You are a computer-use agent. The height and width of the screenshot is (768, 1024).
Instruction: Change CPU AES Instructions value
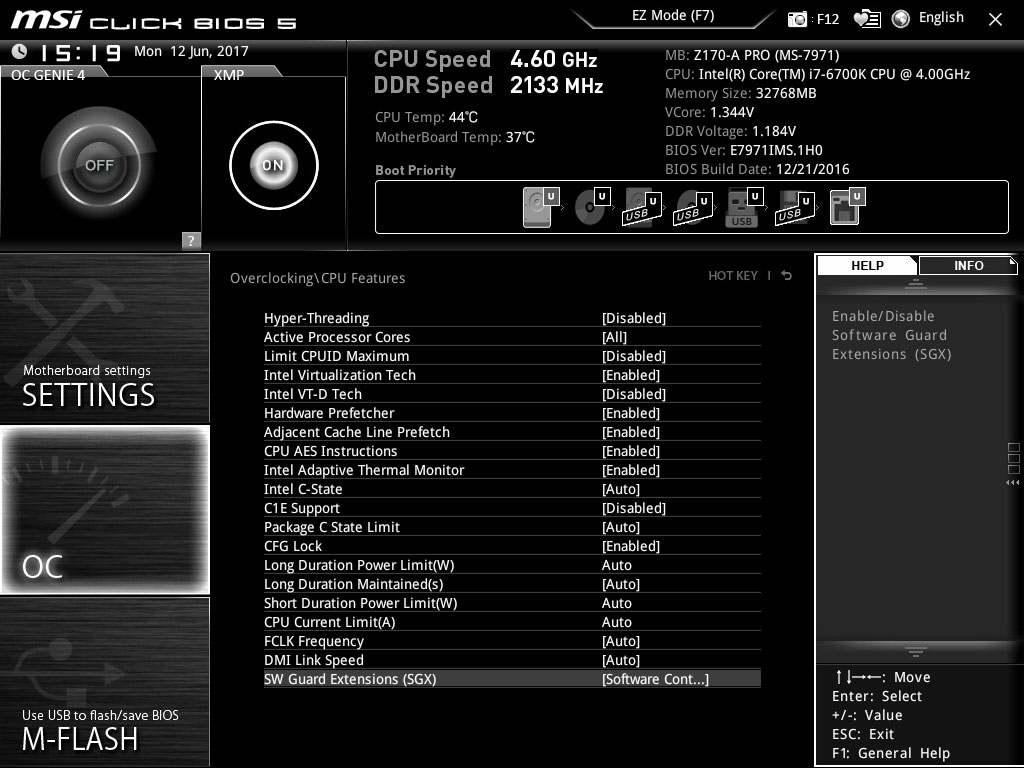coord(631,451)
